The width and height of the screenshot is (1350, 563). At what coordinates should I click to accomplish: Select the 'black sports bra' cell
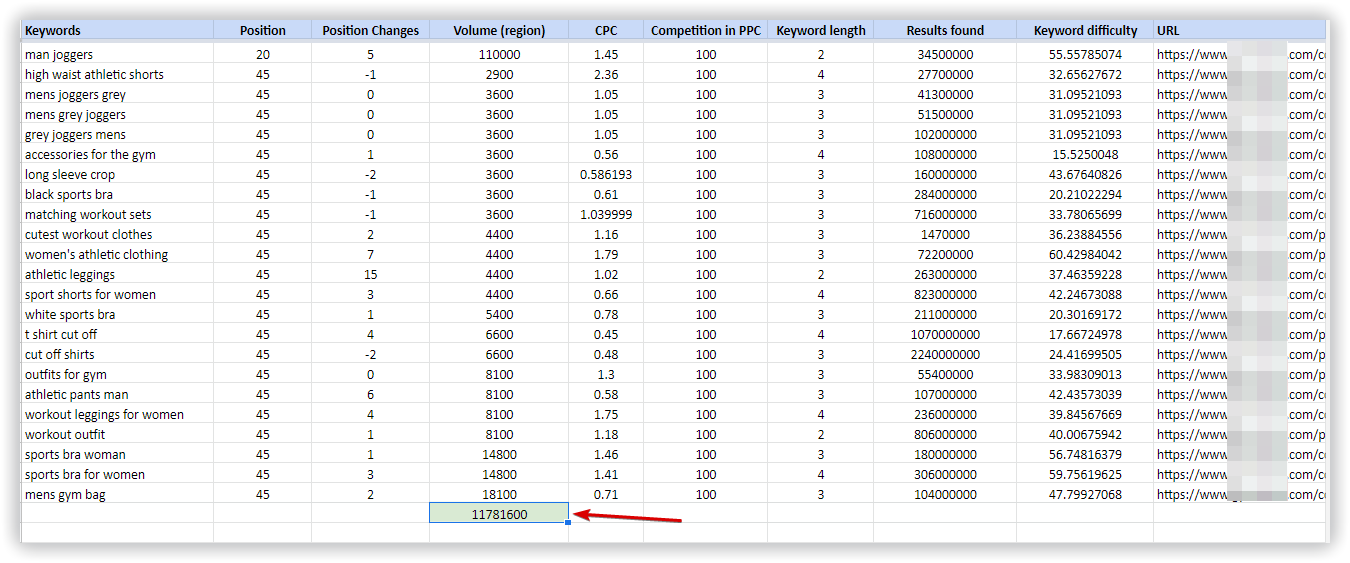point(117,194)
